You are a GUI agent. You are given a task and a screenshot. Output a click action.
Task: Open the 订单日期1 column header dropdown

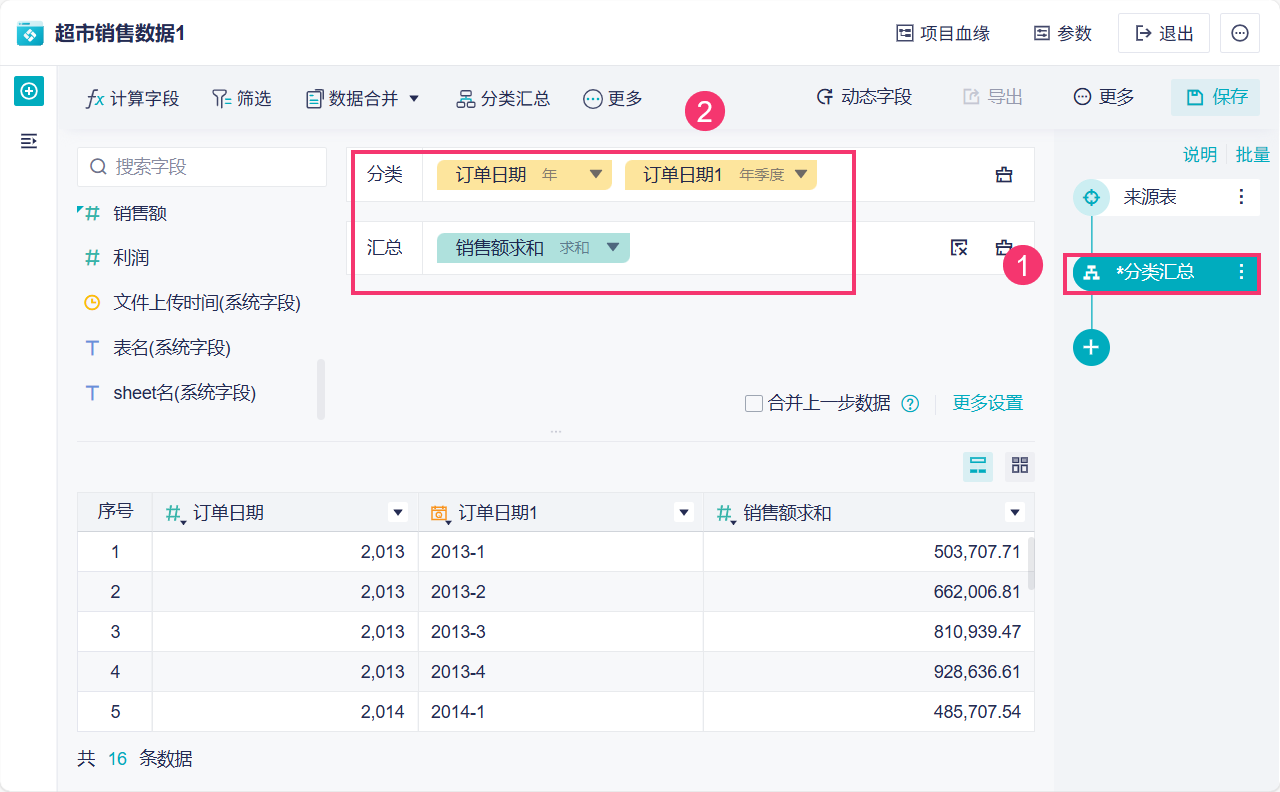(x=684, y=513)
